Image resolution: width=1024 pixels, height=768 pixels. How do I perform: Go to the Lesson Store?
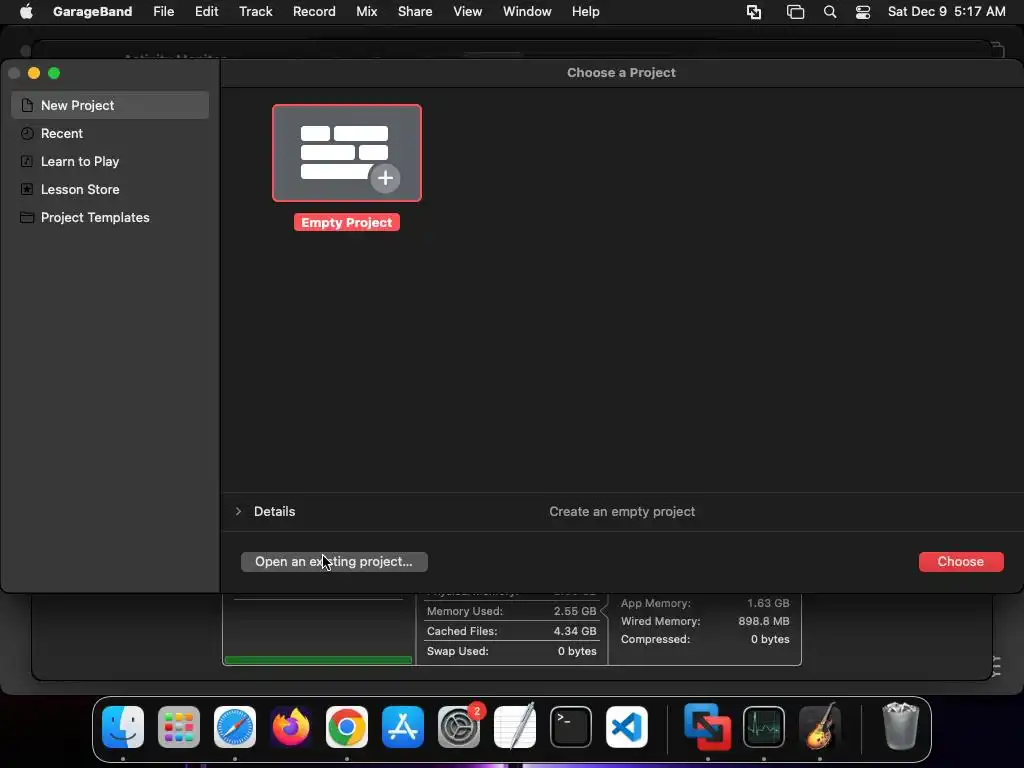[110, 189]
